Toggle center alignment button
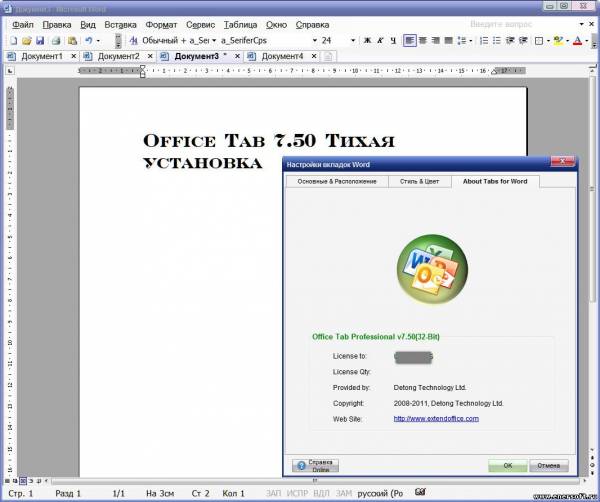Screen dimensions: 600x502 coord(423,41)
